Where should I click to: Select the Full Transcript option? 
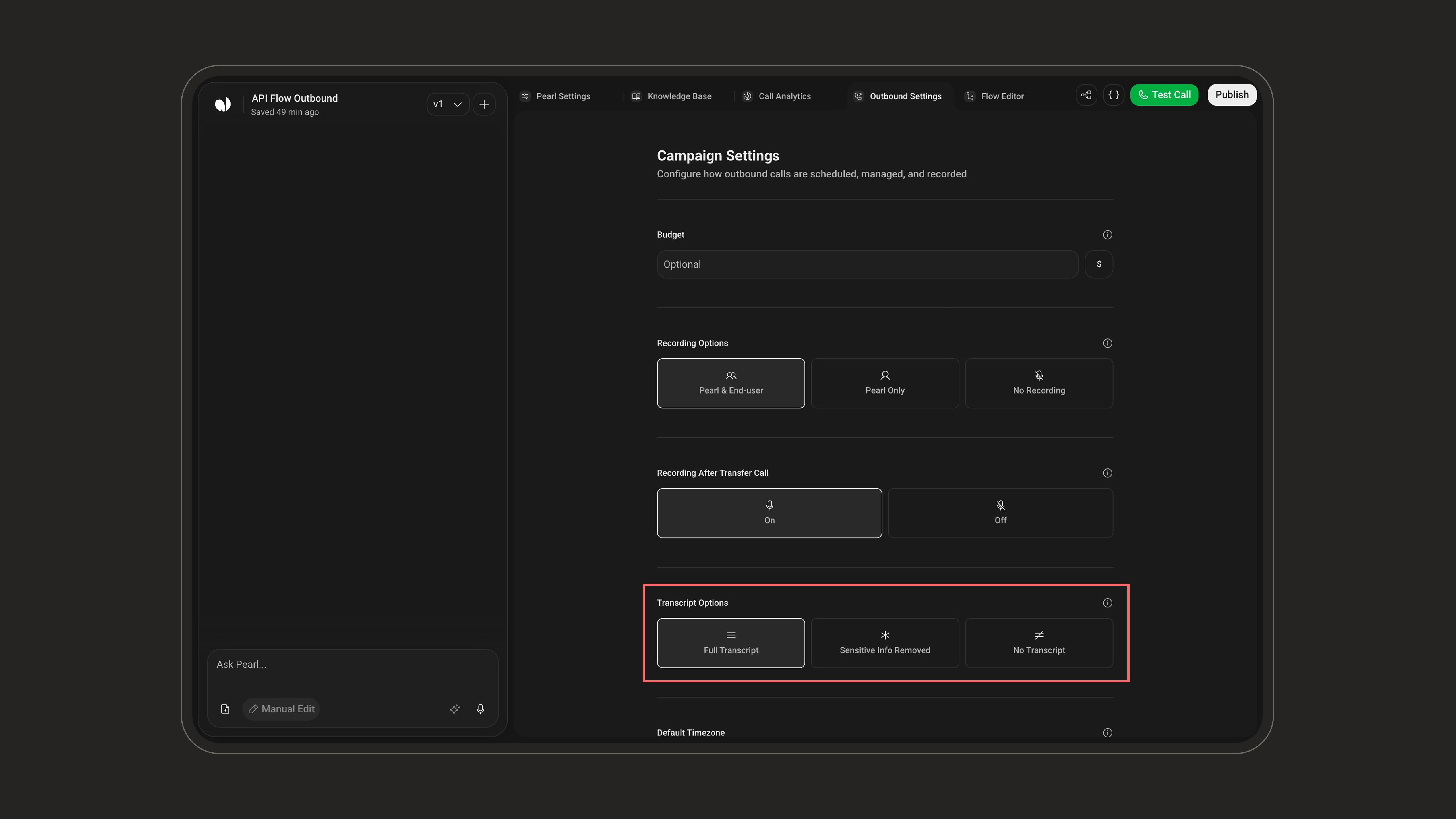coord(731,643)
